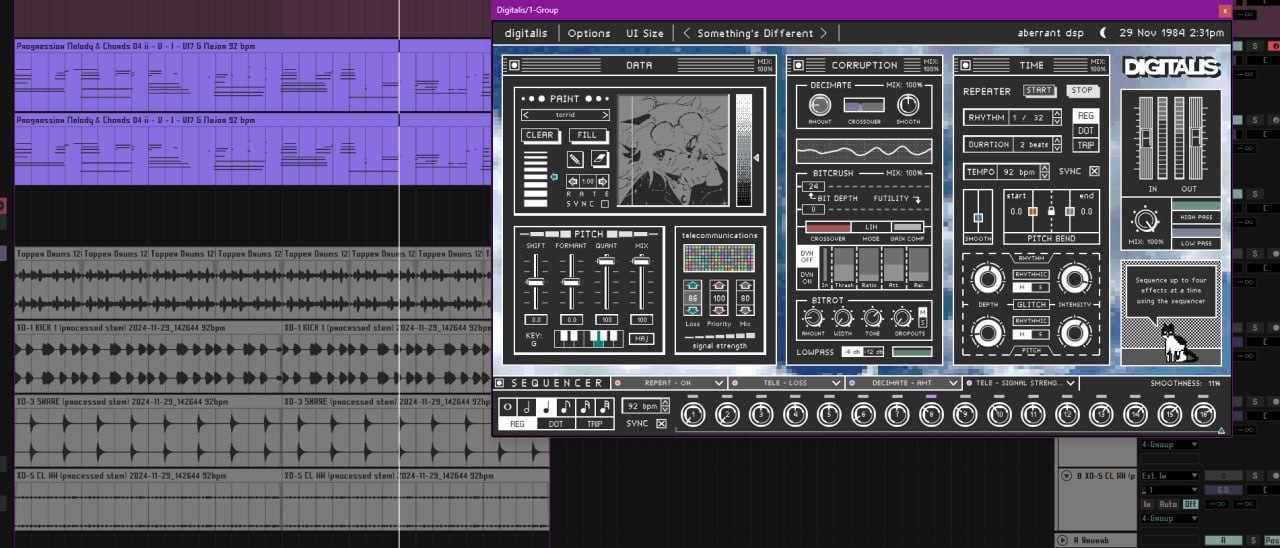Disable SYNC checkbox next to TEMPO
Image resolution: width=1280 pixels, height=548 pixels.
click(1094, 172)
